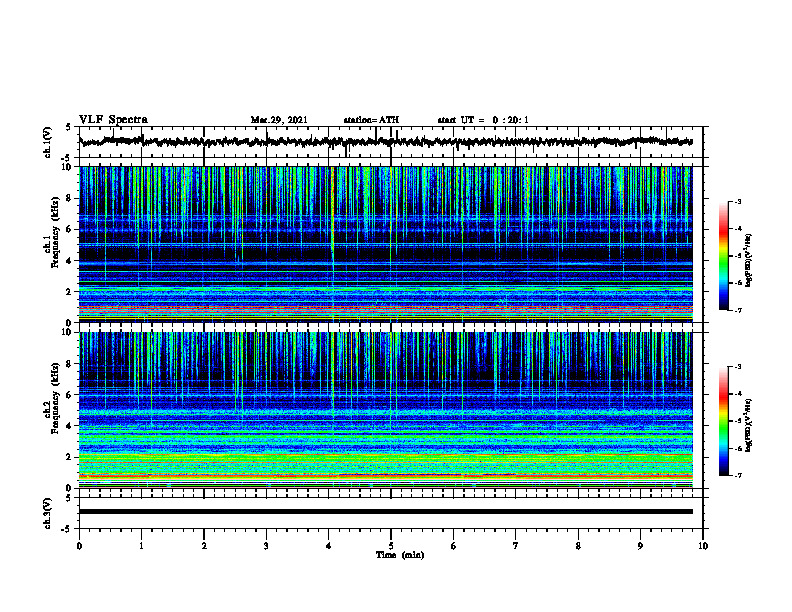Click the "start UT = 0 : 20: 1" text
This screenshot has height=612, width=792.
pos(483,120)
